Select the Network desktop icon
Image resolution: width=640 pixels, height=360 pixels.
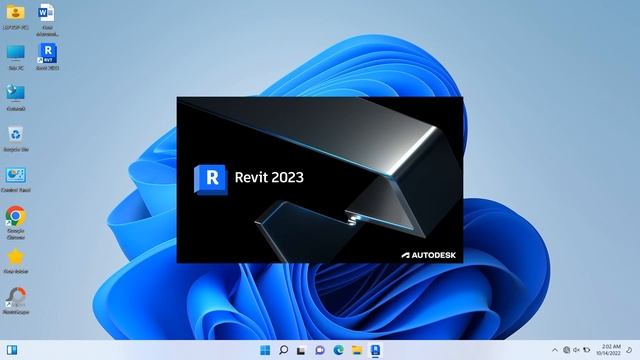16,98
